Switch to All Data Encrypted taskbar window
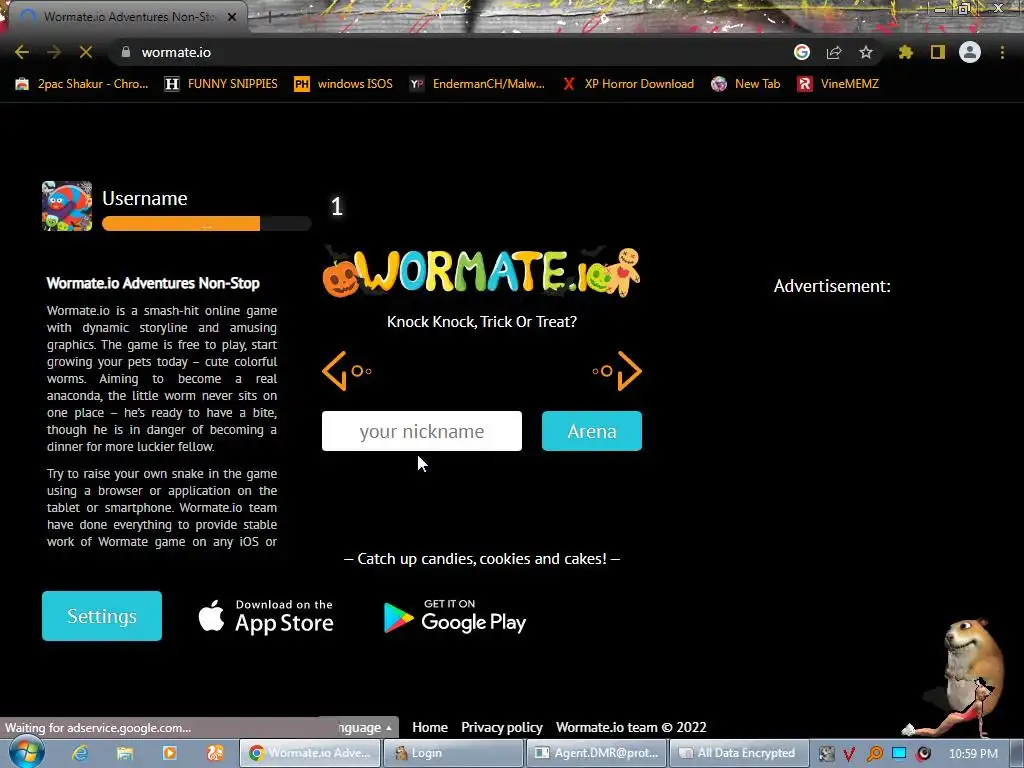The height and width of the screenshot is (768, 1024). [x=739, y=753]
